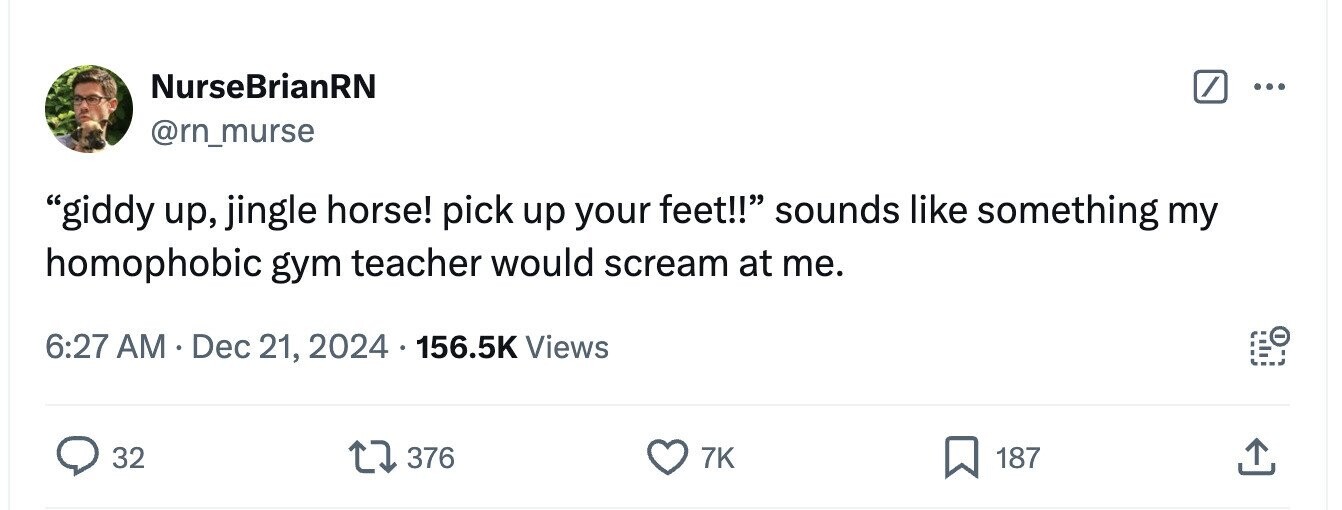The height and width of the screenshot is (510, 1342).
Task: Visit the @rn_murse handle
Action: 232,130
